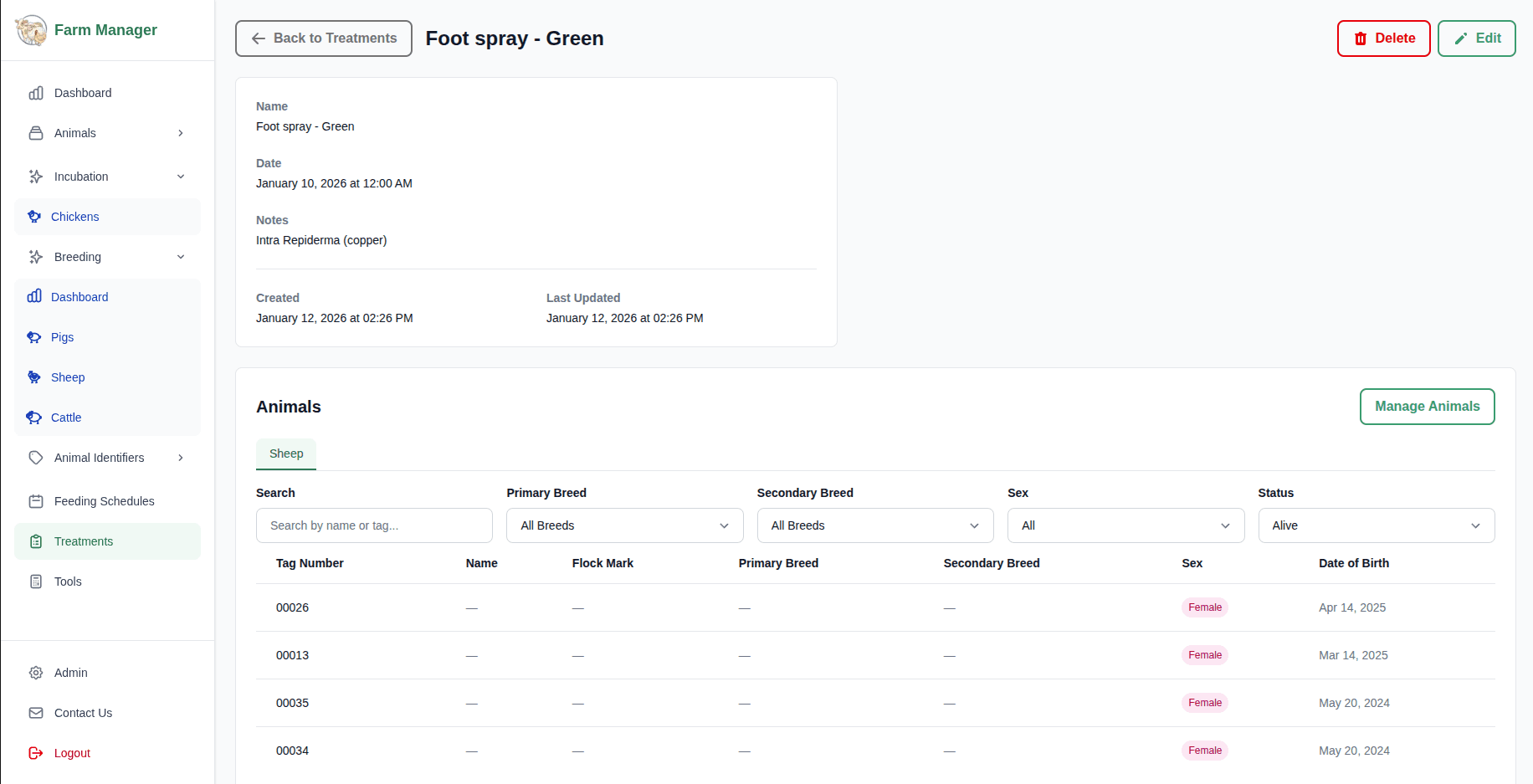The height and width of the screenshot is (784, 1533).
Task: Open the Primary Breed dropdown
Action: click(623, 525)
